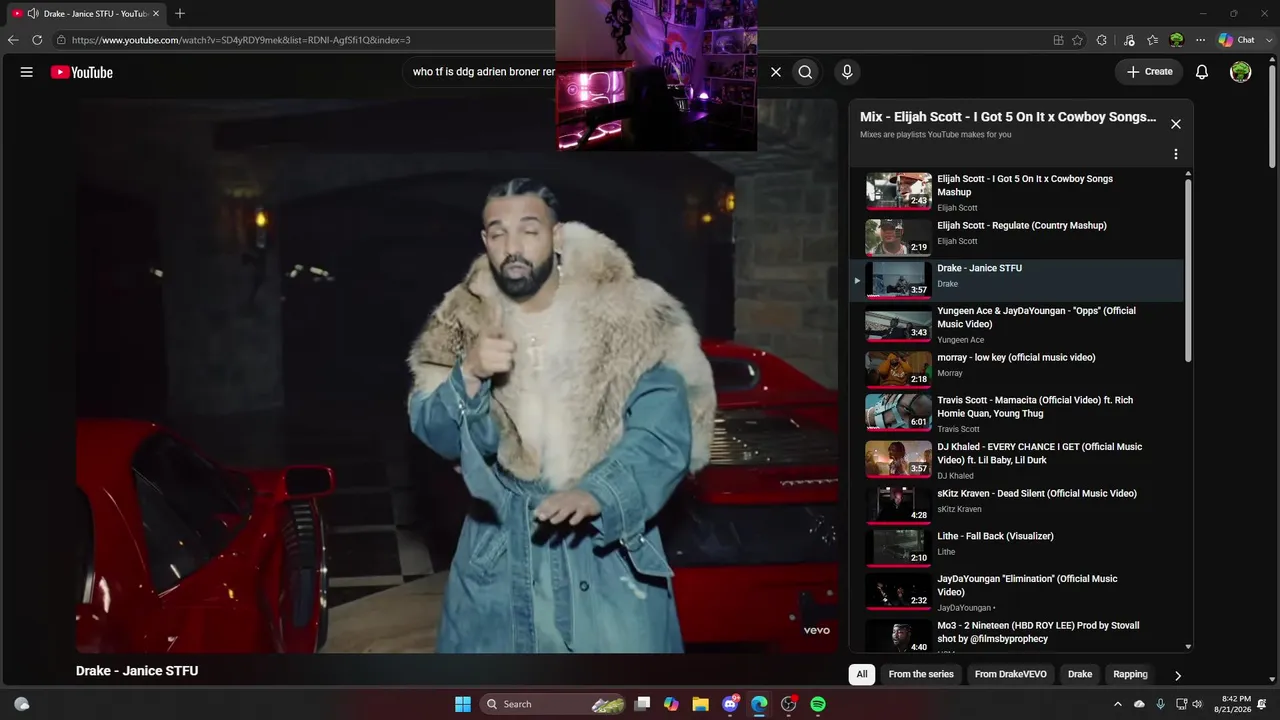This screenshot has height=720, width=1280.
Task: Click the microphone tray icon
Action: (x=1160, y=704)
